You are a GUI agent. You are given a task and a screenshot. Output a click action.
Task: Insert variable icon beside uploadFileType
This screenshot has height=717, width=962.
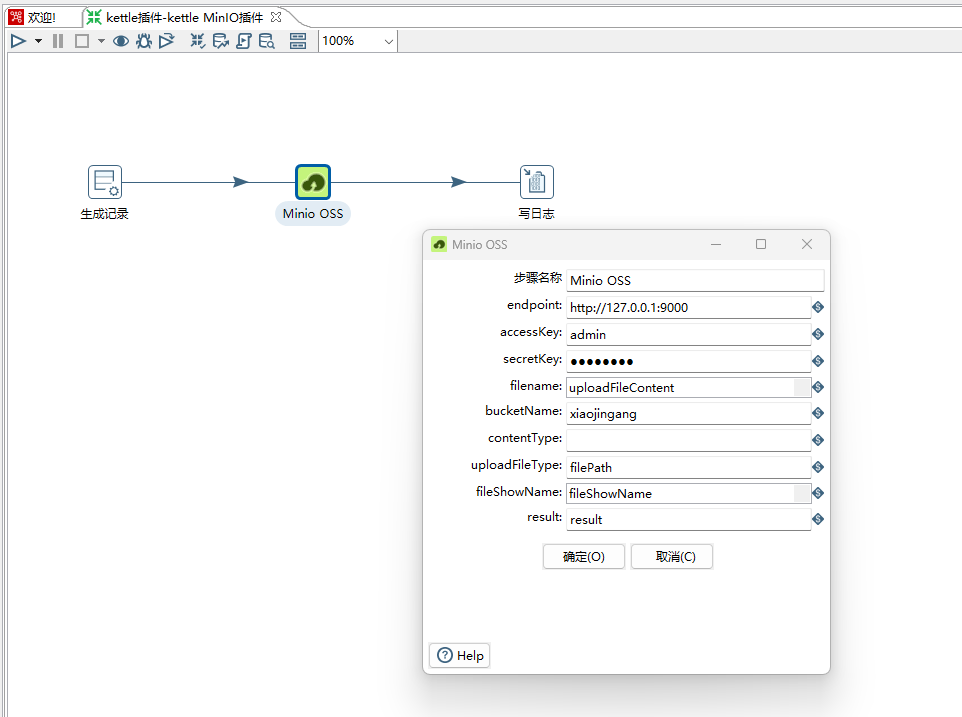pos(818,467)
